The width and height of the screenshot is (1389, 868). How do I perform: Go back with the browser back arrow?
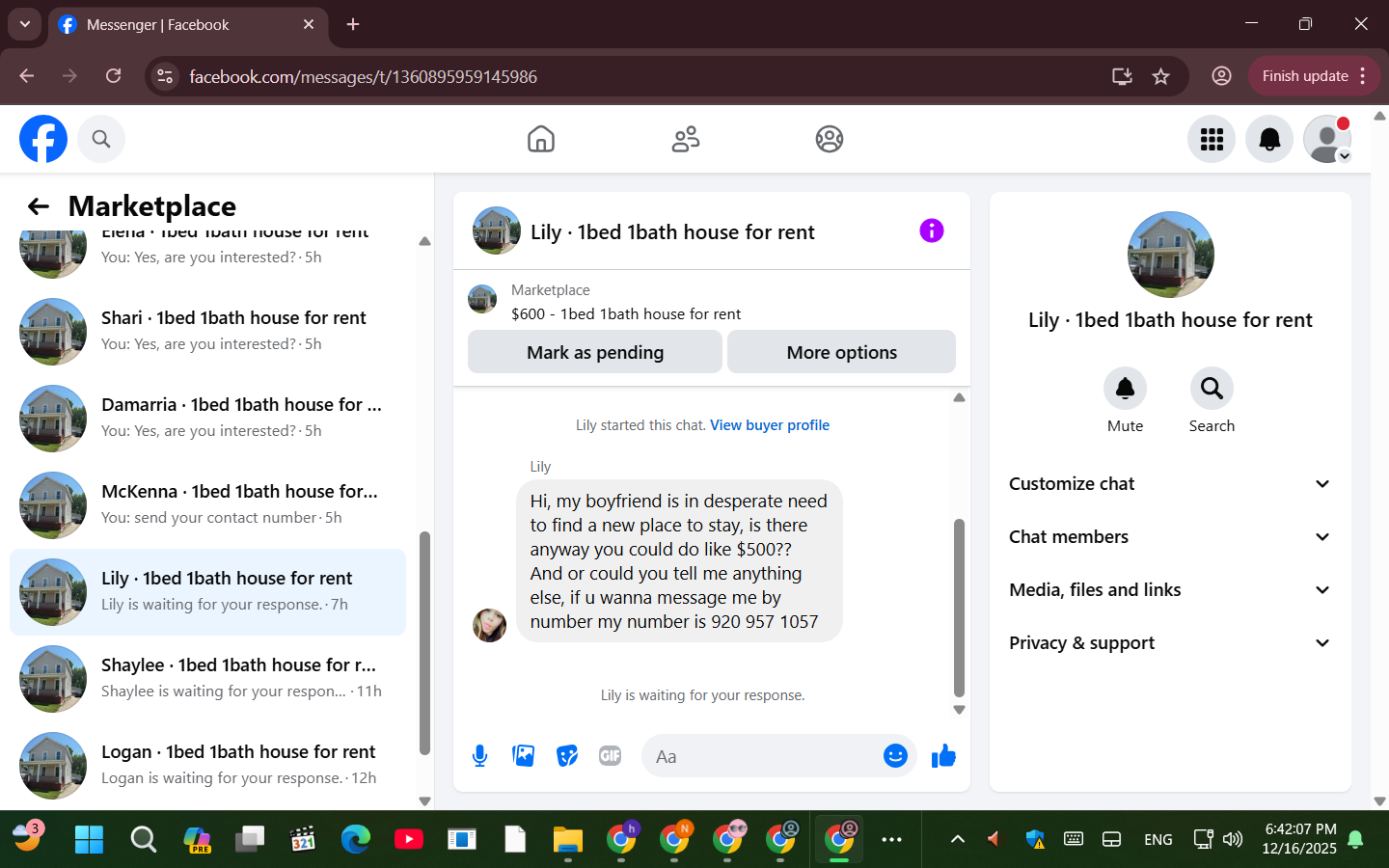(x=27, y=76)
